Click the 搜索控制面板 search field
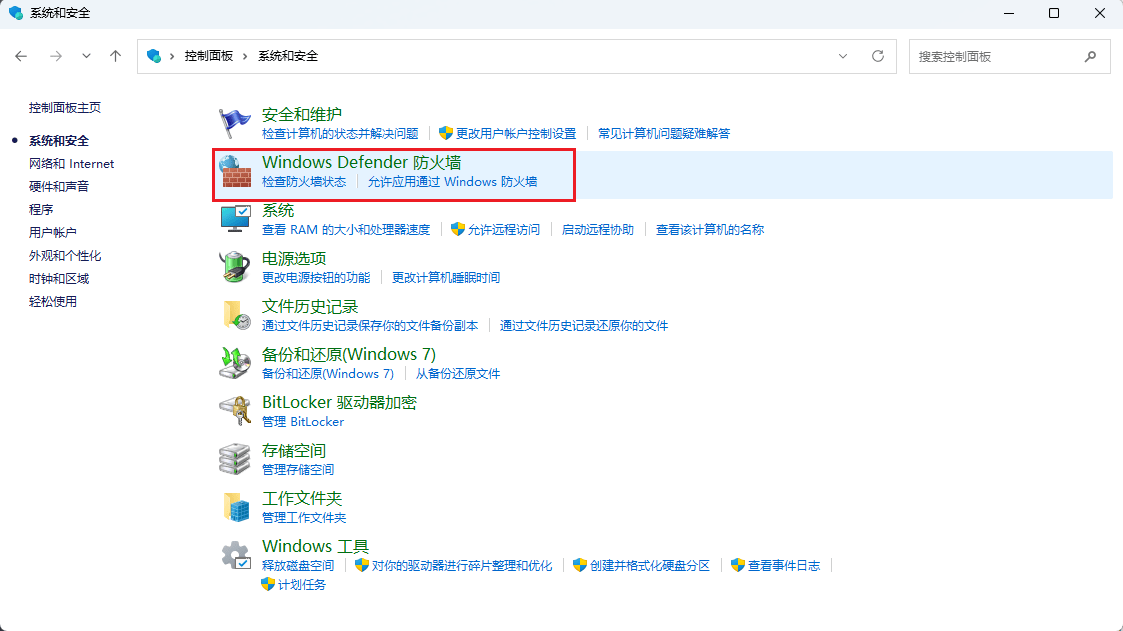This screenshot has width=1123, height=631. 995,57
